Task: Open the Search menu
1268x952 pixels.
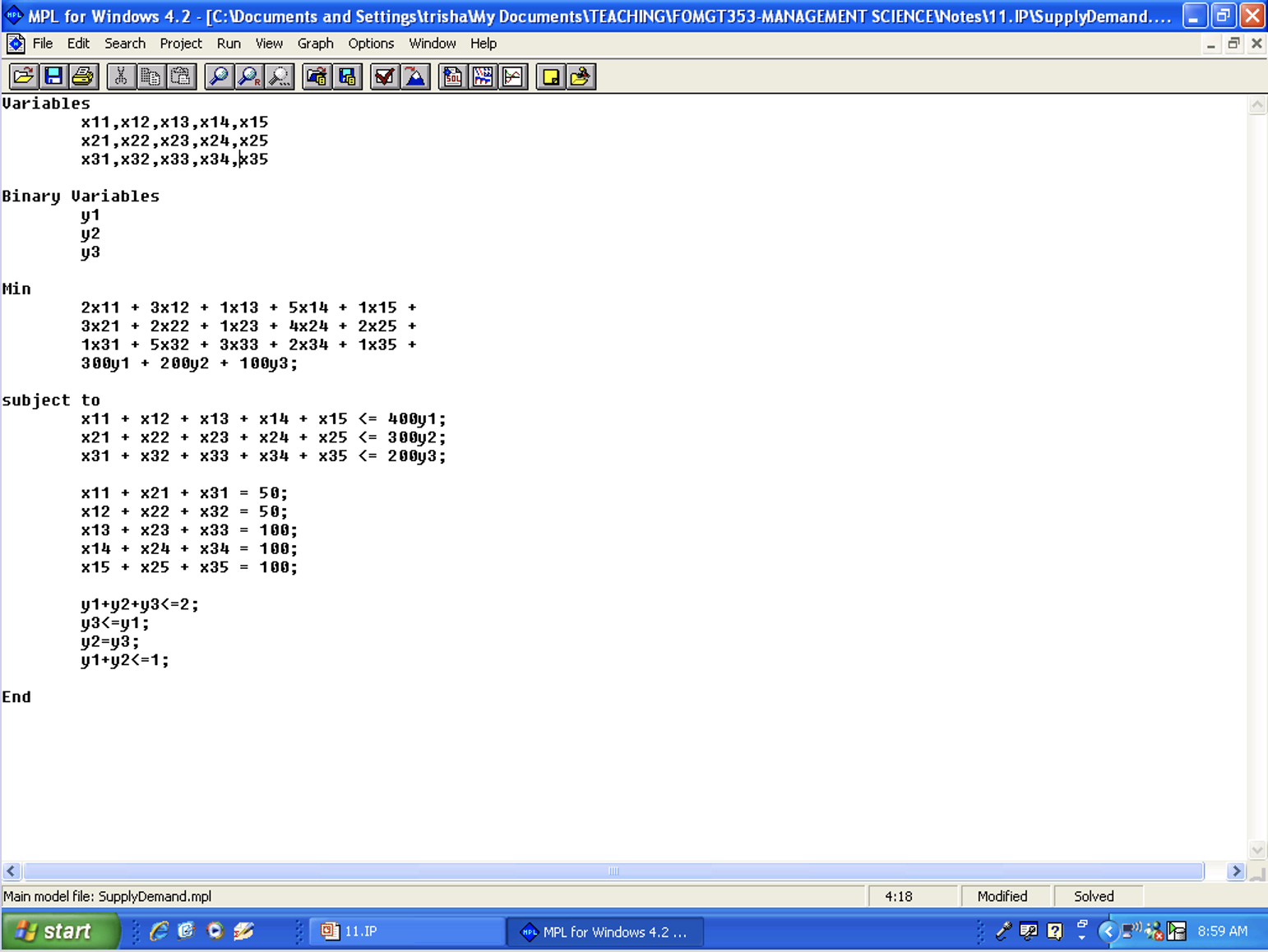Action: (125, 44)
